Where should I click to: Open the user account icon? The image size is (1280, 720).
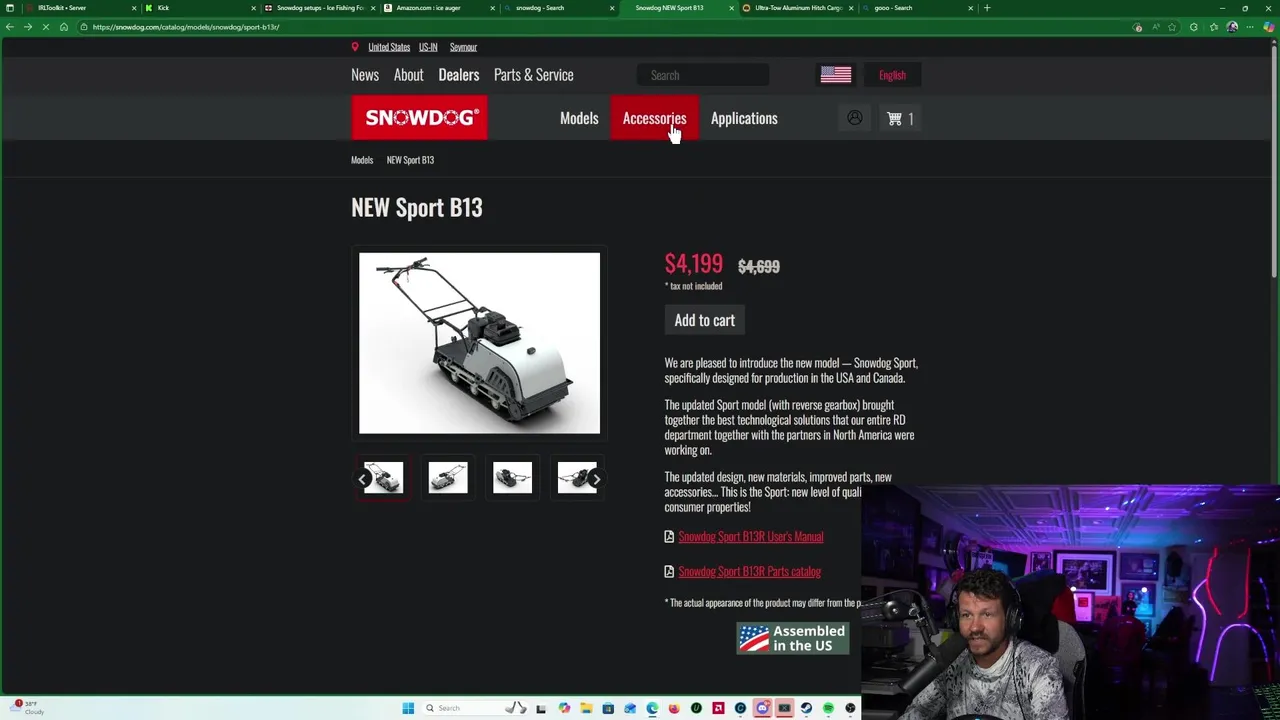tap(855, 118)
